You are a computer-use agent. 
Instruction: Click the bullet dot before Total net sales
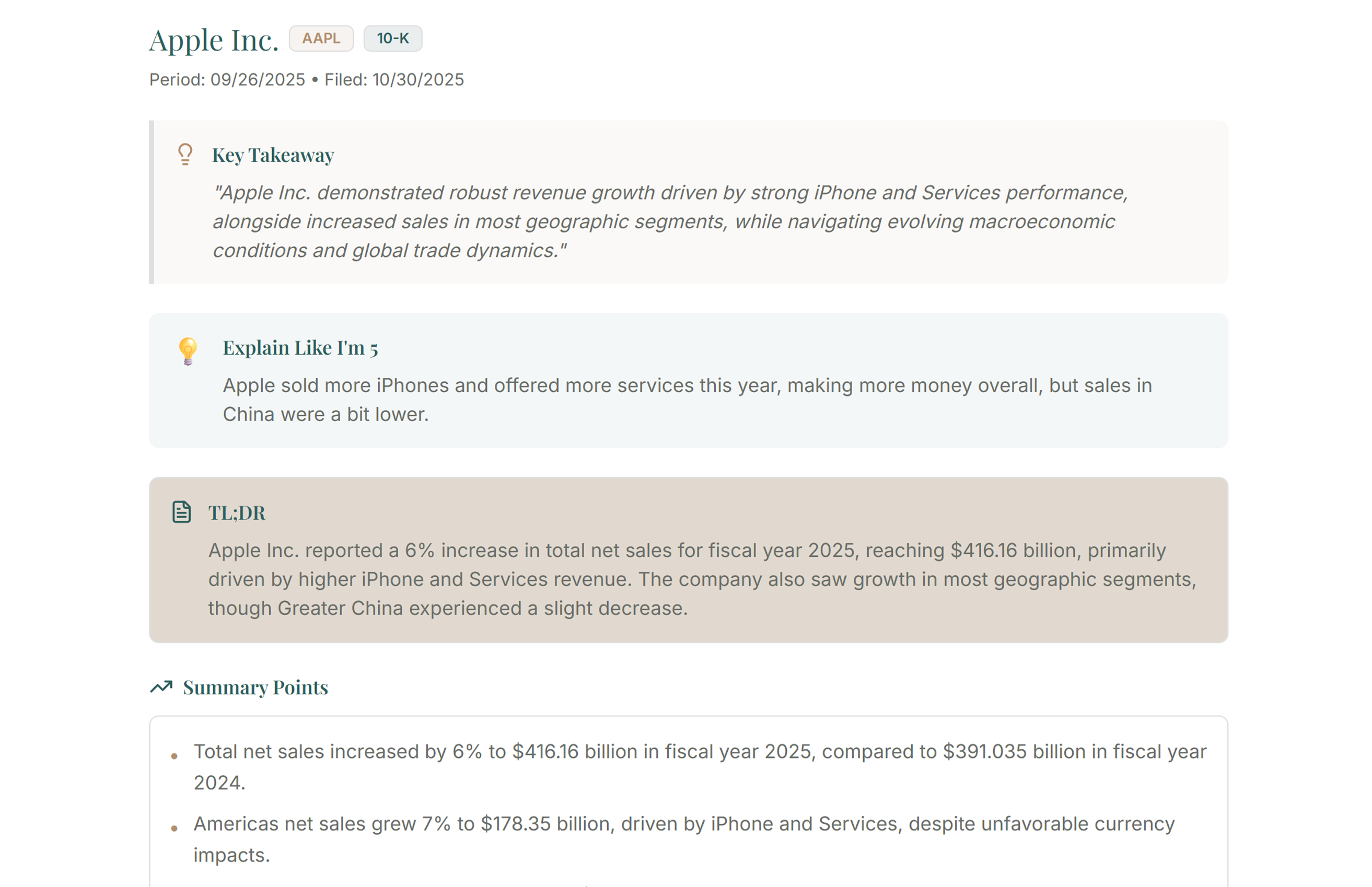(175, 756)
